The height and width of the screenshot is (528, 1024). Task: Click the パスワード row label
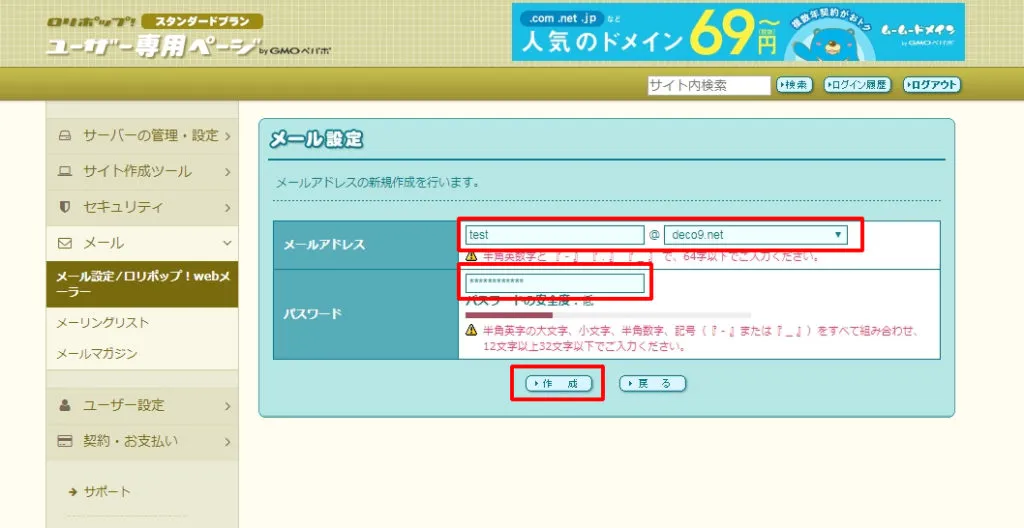click(312, 314)
